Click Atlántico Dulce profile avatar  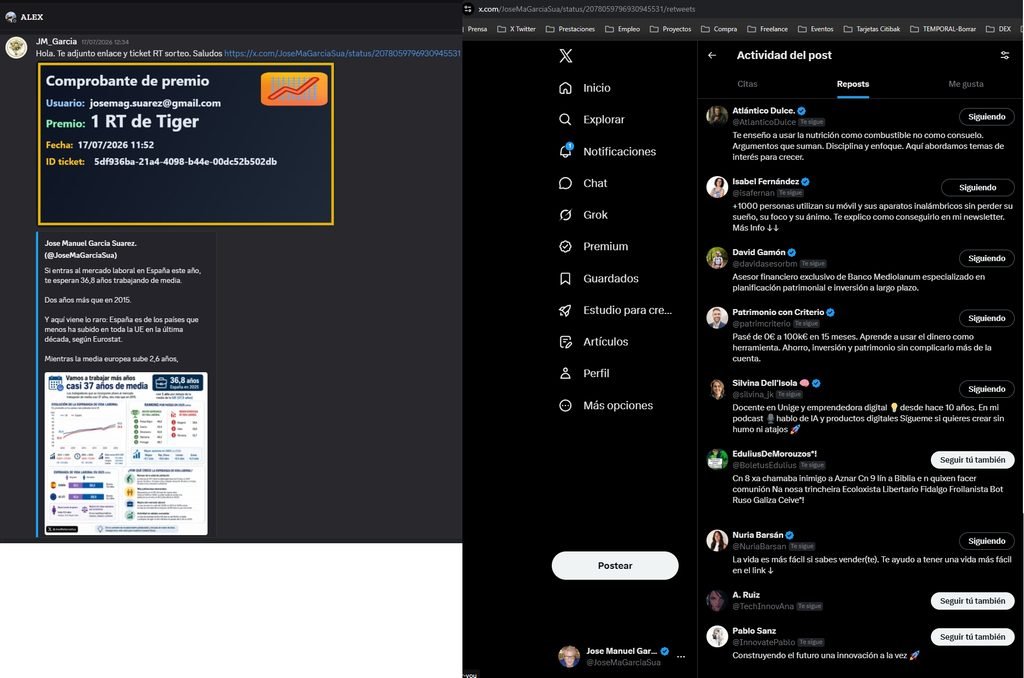pyautogui.click(x=717, y=116)
